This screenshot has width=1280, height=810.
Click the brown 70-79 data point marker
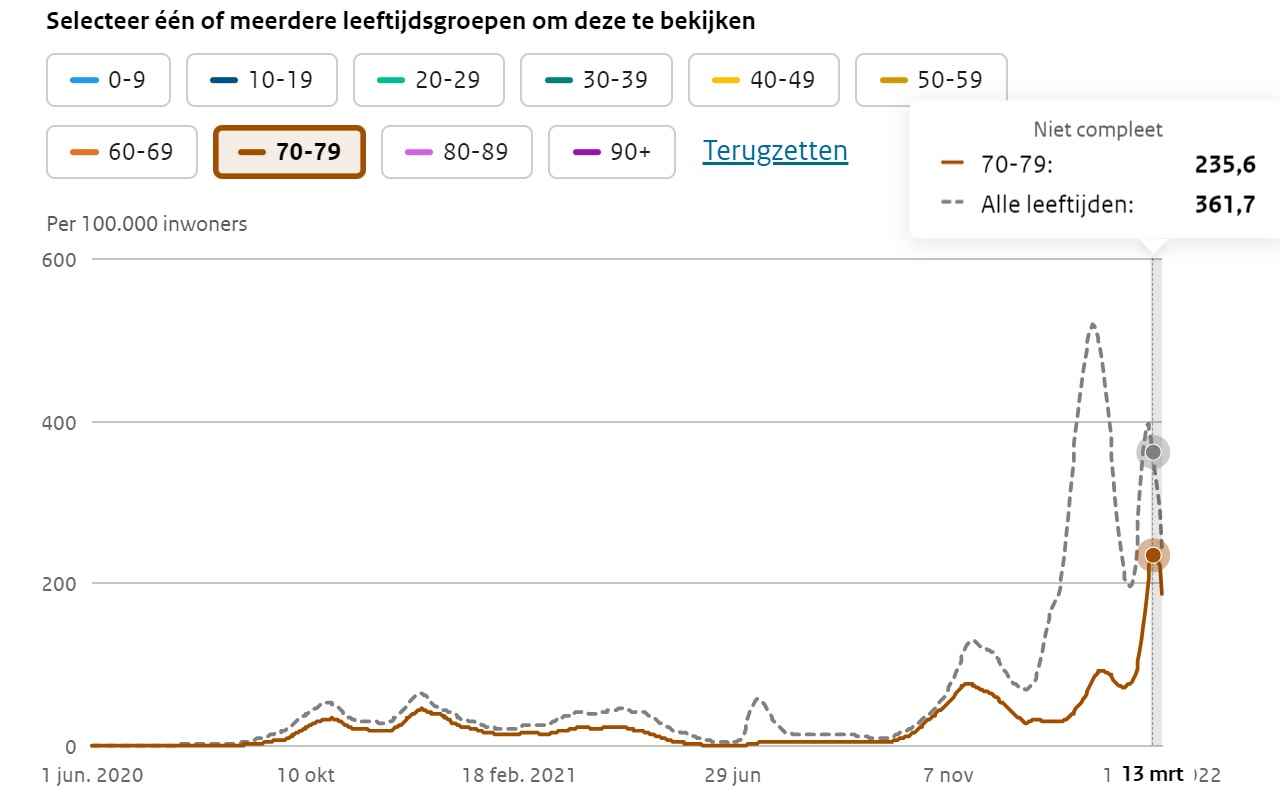pyautogui.click(x=1153, y=555)
